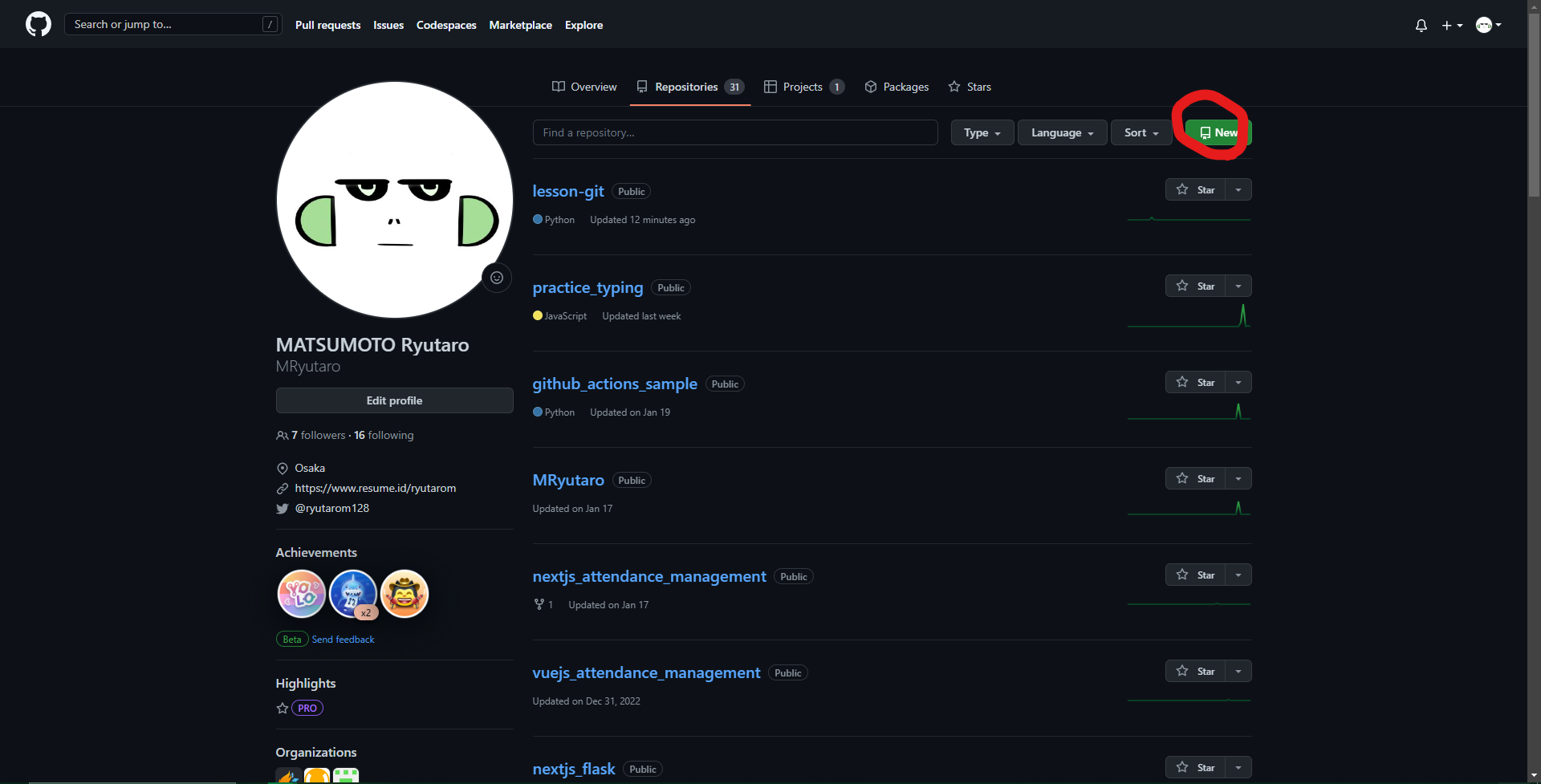This screenshot has height=784, width=1541.
Task: Star the github_actions_sample repository
Action: (1198, 382)
